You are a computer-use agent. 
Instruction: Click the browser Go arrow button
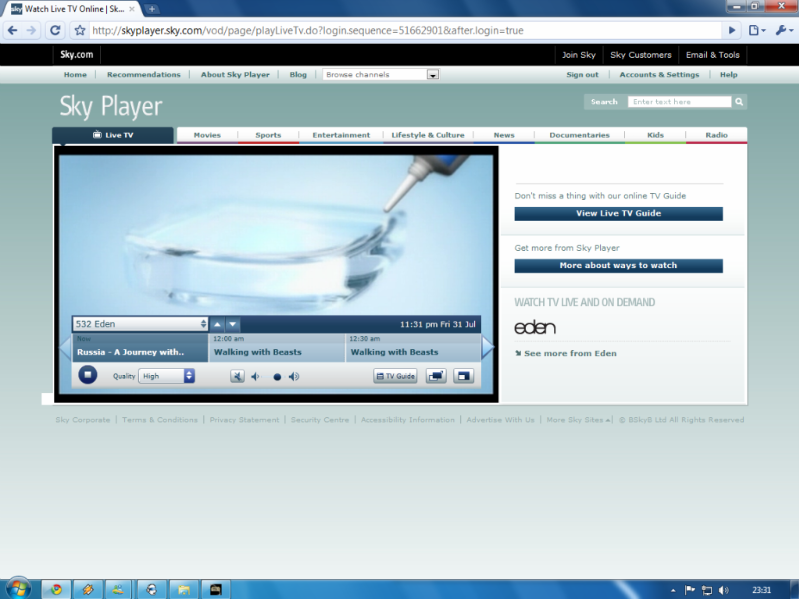click(732, 31)
